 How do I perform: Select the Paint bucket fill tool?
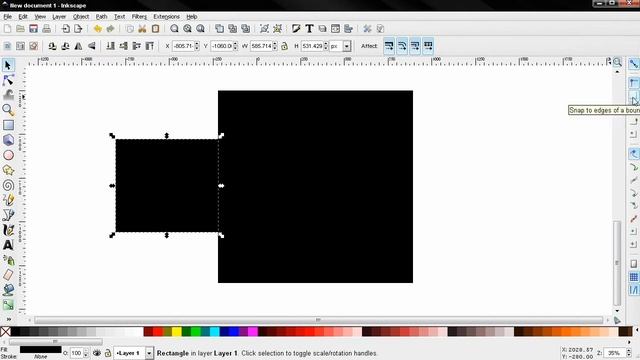coord(8,290)
